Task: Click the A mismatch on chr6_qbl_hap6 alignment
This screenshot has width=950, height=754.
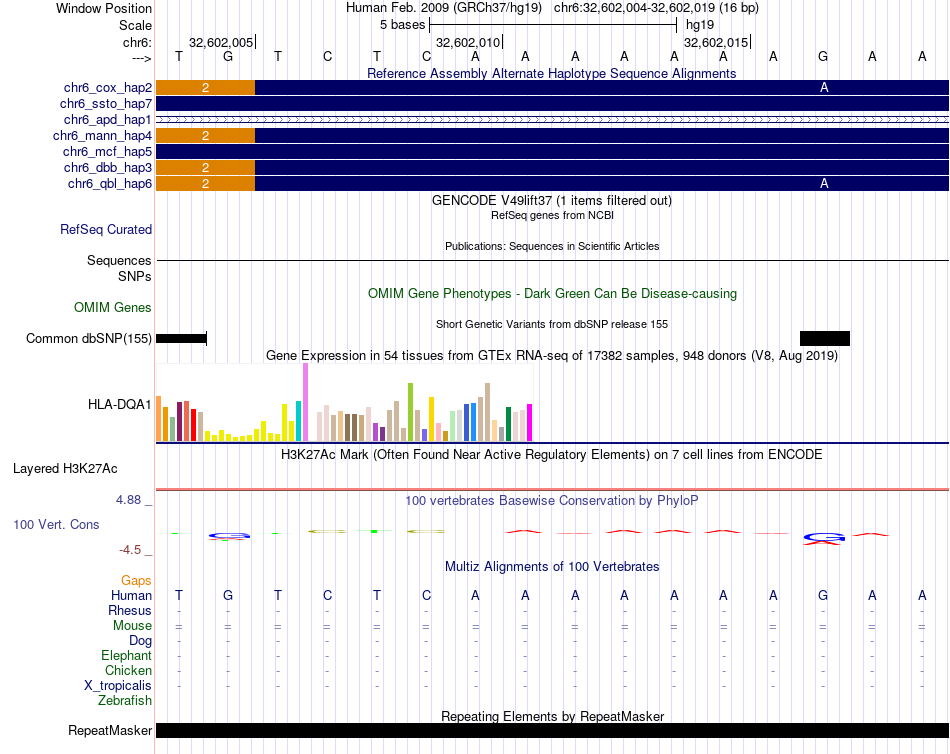Action: (824, 184)
